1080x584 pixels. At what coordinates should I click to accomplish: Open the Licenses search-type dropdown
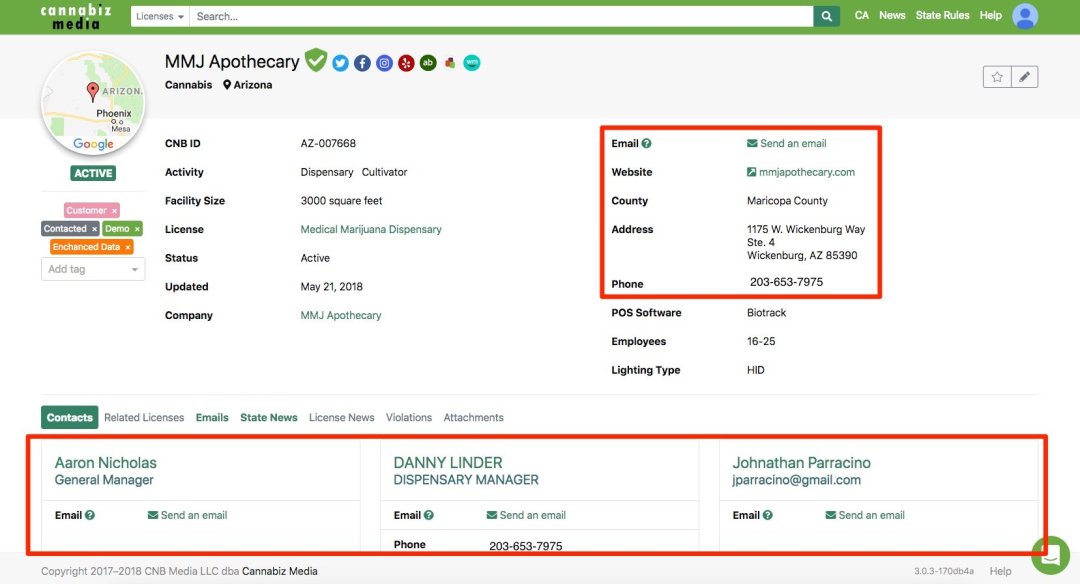tap(160, 17)
